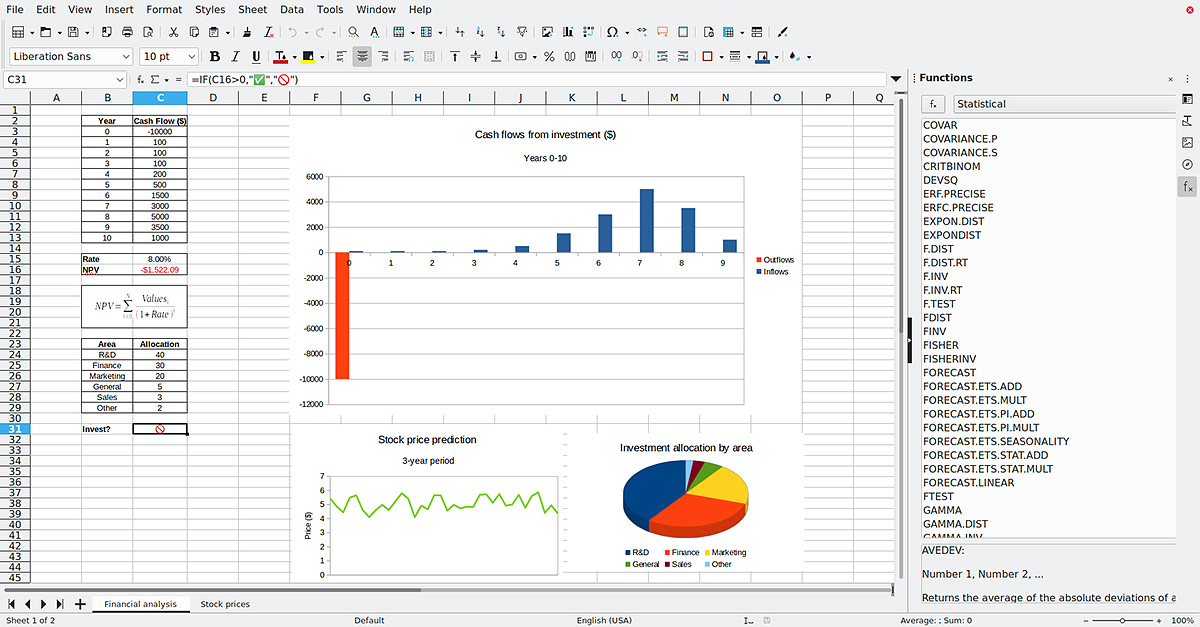Open the Font Name dropdown
Screen dimensions: 1200x627
click(x=125, y=57)
